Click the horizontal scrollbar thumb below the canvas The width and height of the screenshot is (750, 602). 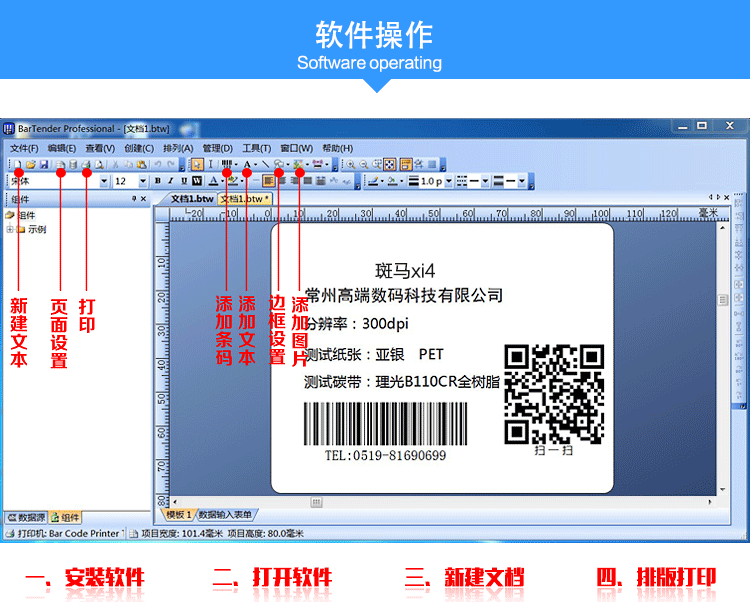pos(316,502)
